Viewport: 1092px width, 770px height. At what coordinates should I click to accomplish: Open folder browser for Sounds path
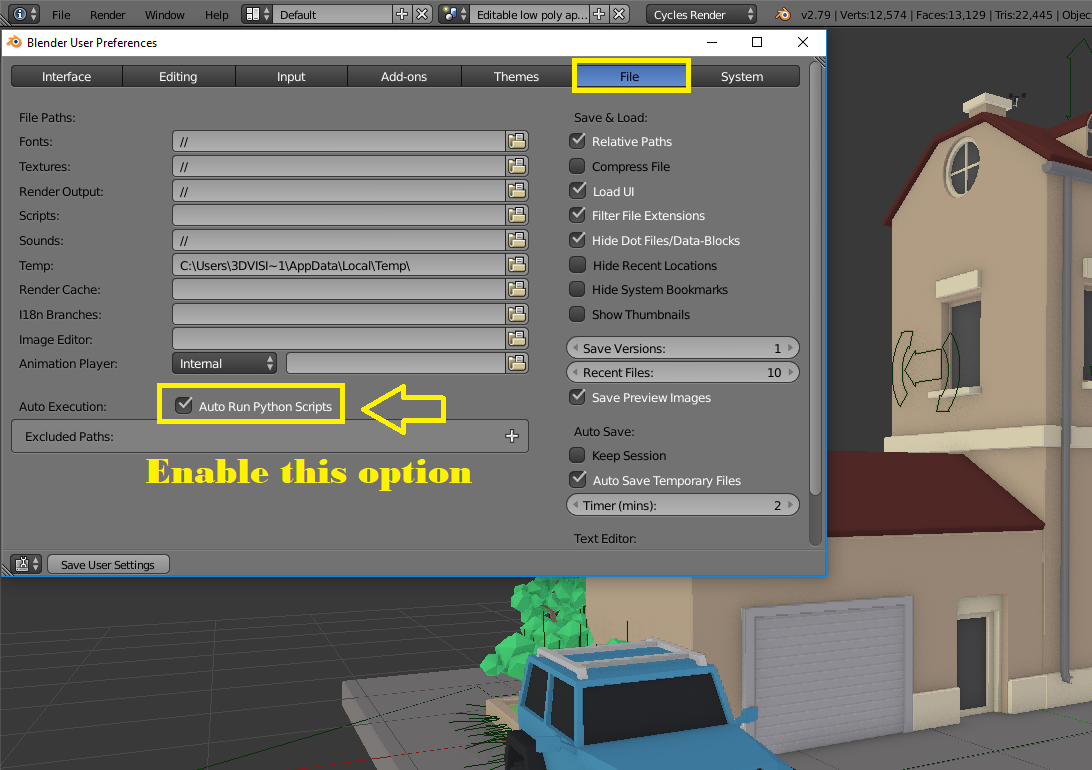click(x=517, y=240)
